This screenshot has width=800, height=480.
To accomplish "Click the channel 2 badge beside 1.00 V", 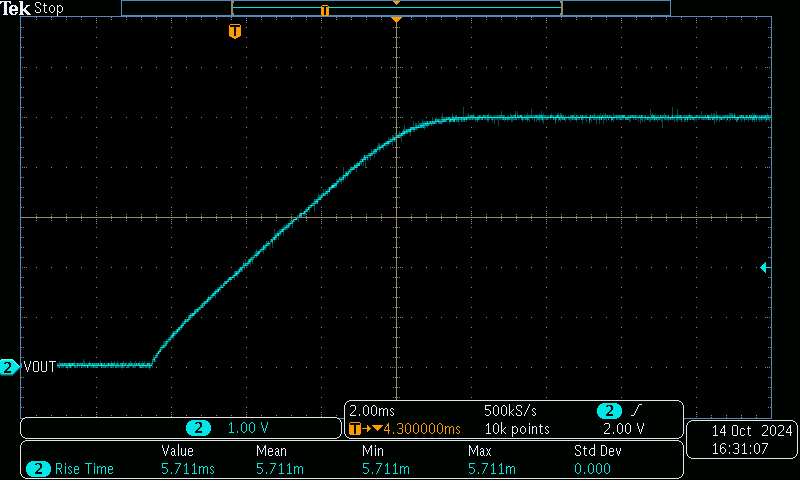I will pyautogui.click(x=199, y=428).
